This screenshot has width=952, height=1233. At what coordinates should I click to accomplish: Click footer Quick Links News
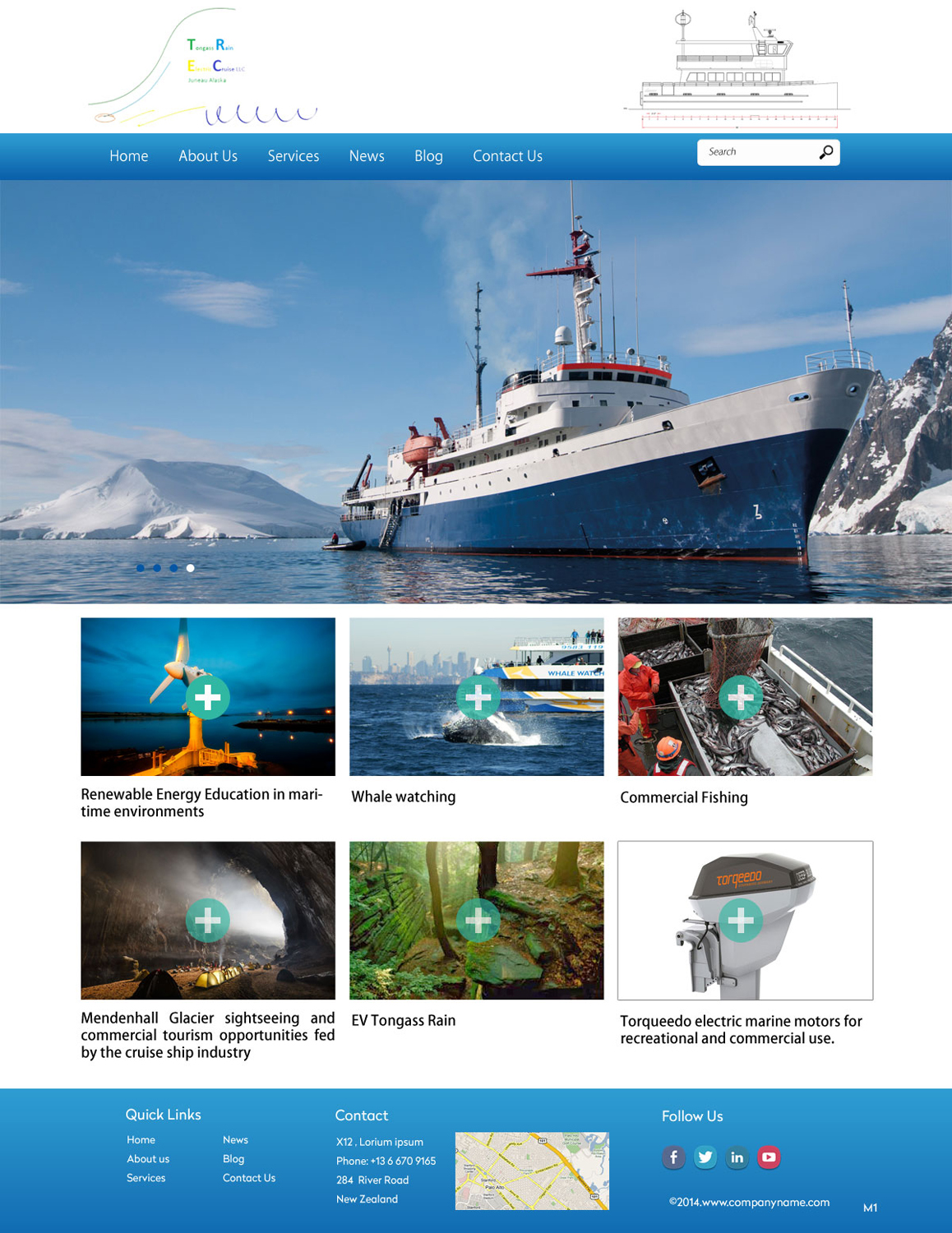pos(235,1139)
